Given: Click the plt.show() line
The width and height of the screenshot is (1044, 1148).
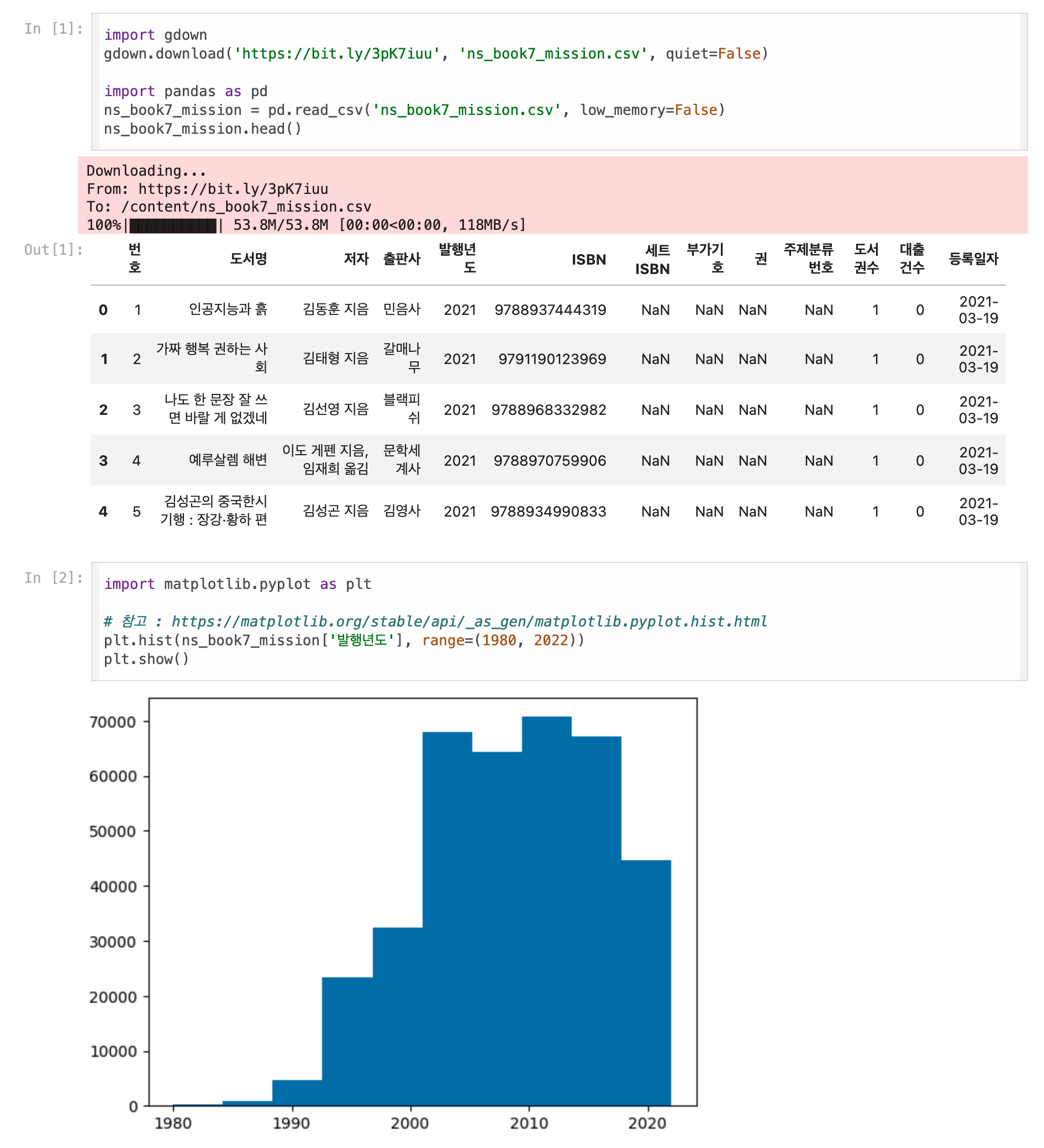Looking at the screenshot, I should point(146,660).
